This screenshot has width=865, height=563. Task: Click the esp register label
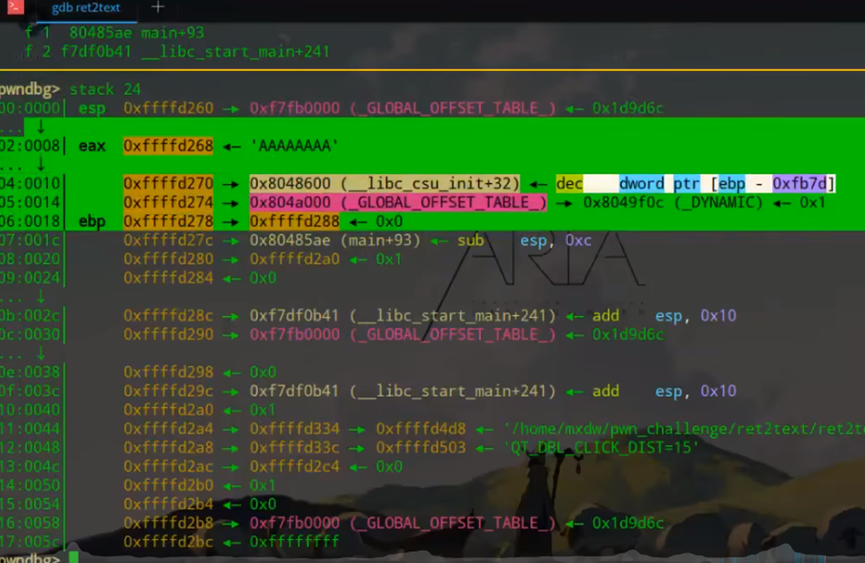(x=92, y=108)
